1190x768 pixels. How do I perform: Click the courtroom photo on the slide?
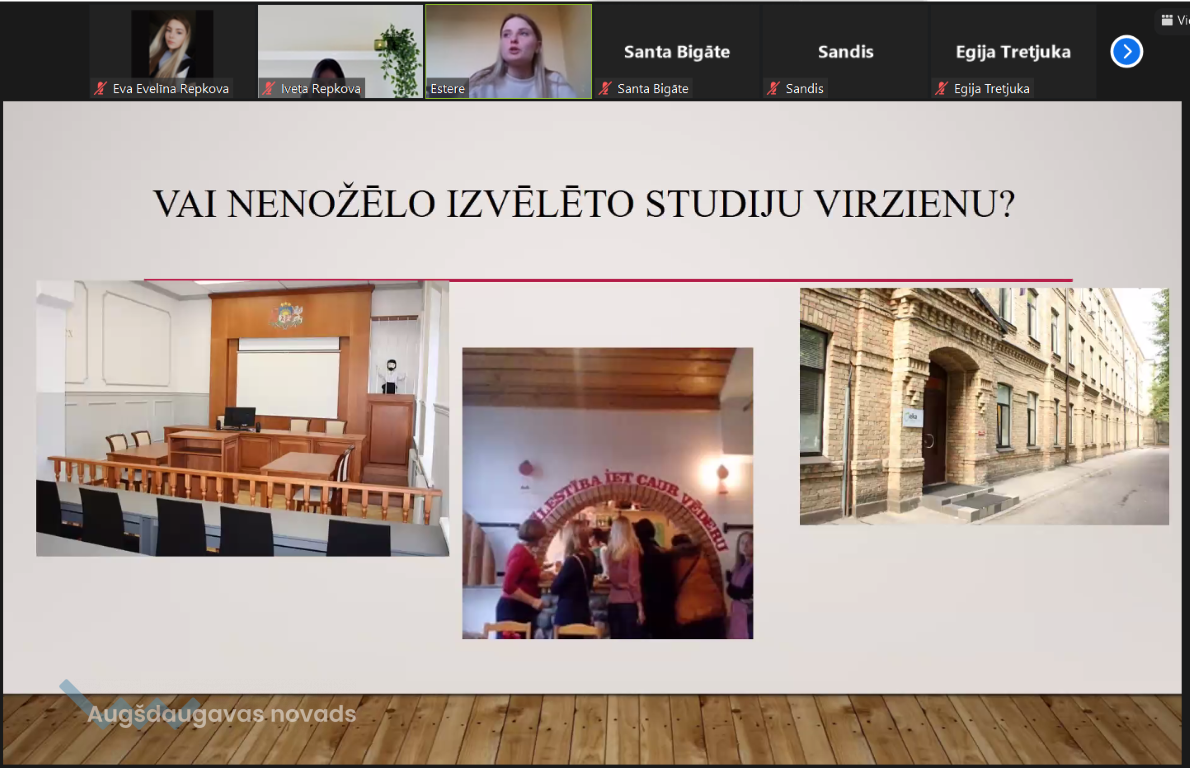242,418
